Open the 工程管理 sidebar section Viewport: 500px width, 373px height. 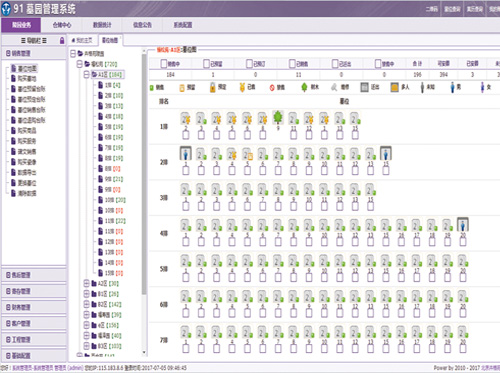[x=34, y=340]
